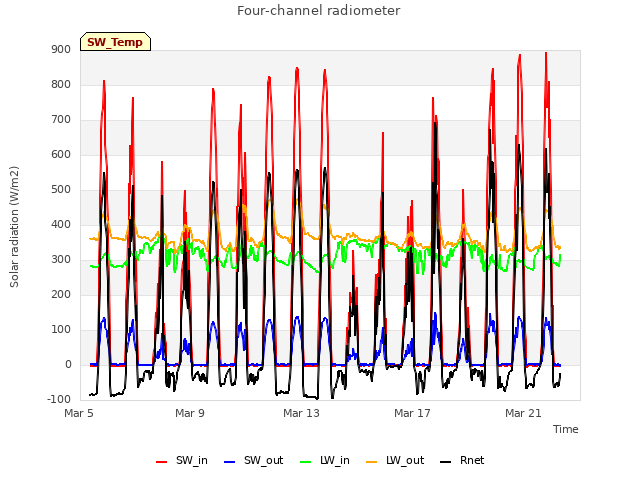Click the black Rnet legend swatch
Screen dimensions: 640x480
click(x=446, y=462)
